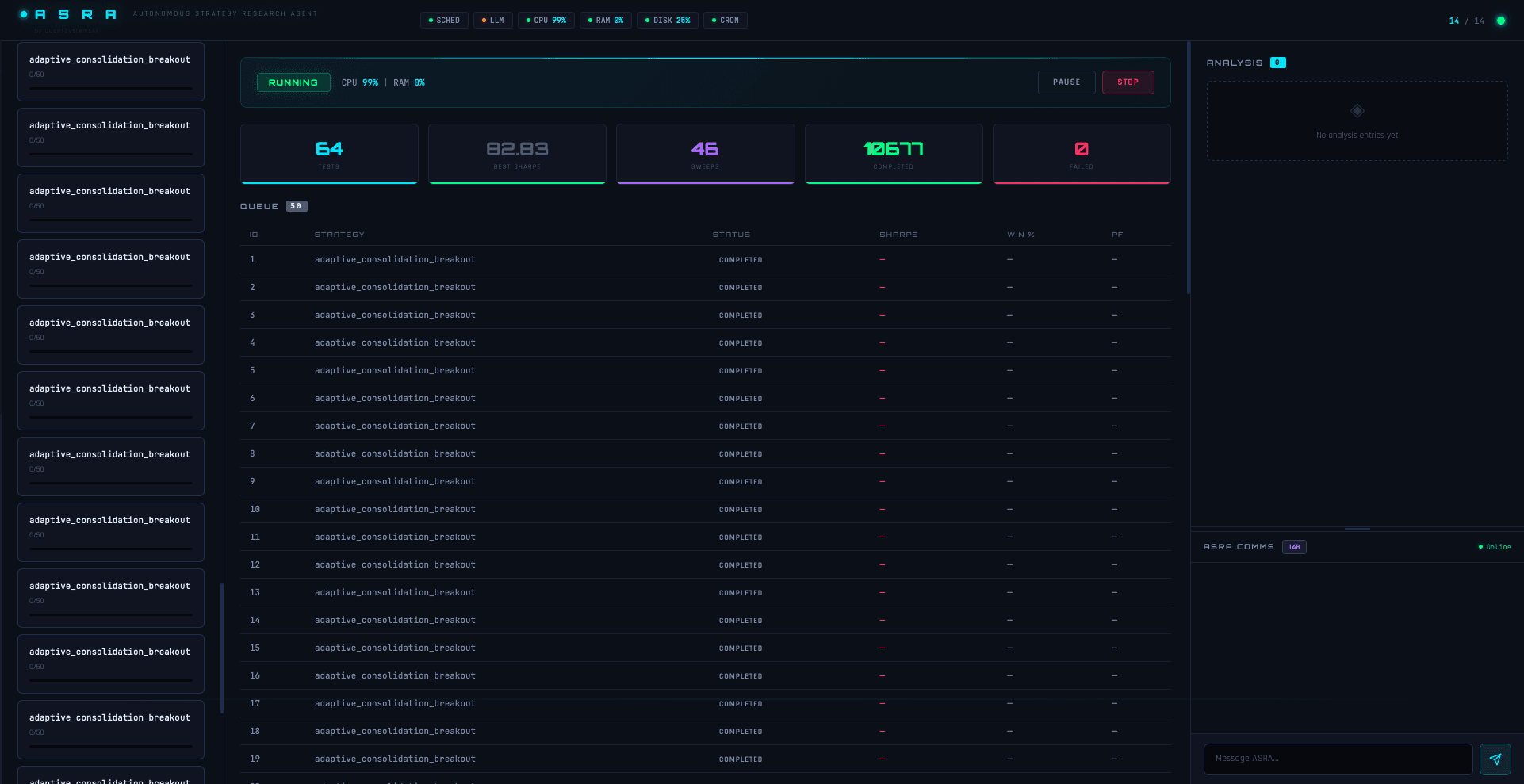Click ID number 11 in the queue
Screen dimensions: 1524x784
[x=255, y=537]
